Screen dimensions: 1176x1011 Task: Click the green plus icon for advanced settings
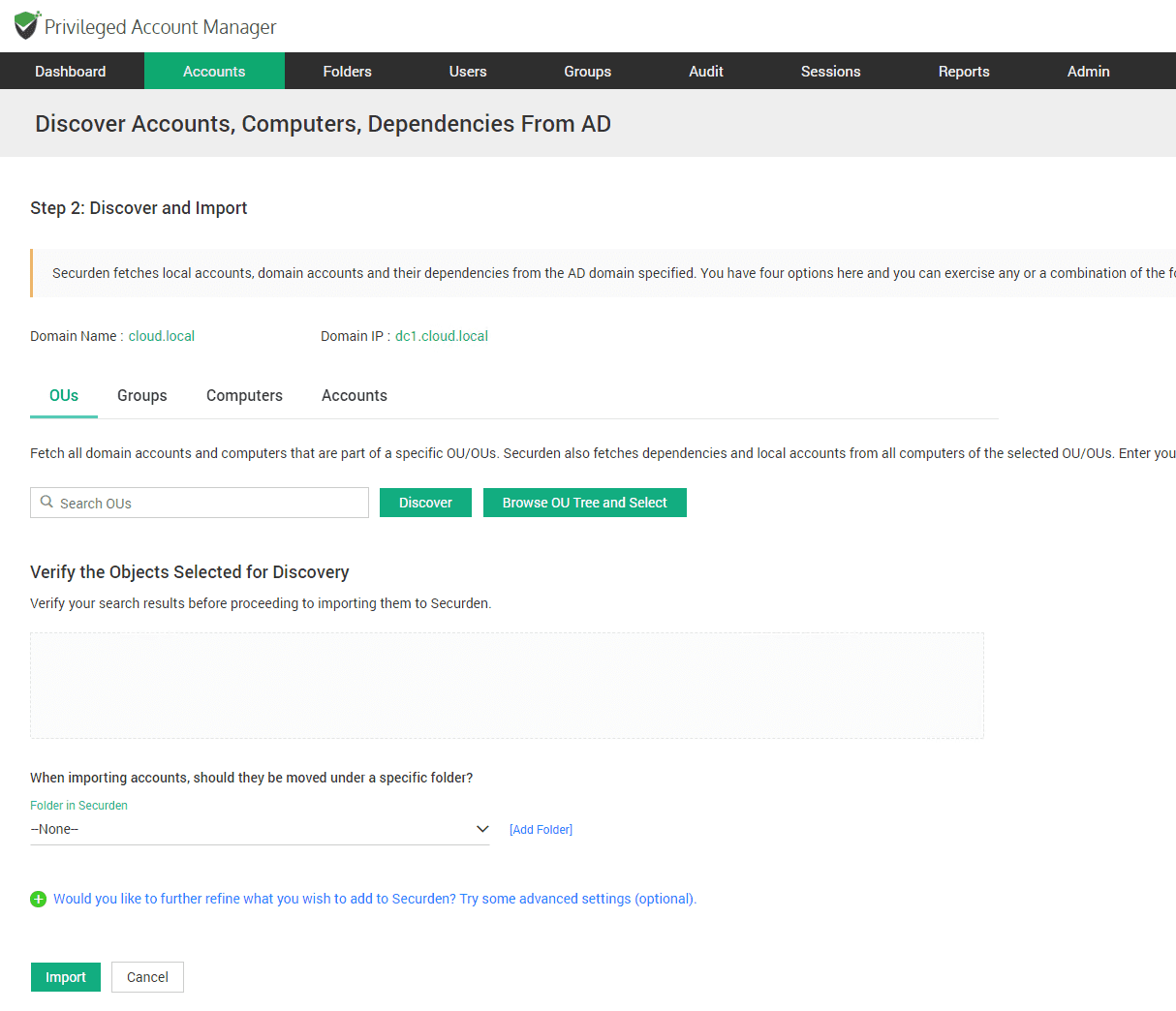click(x=39, y=900)
